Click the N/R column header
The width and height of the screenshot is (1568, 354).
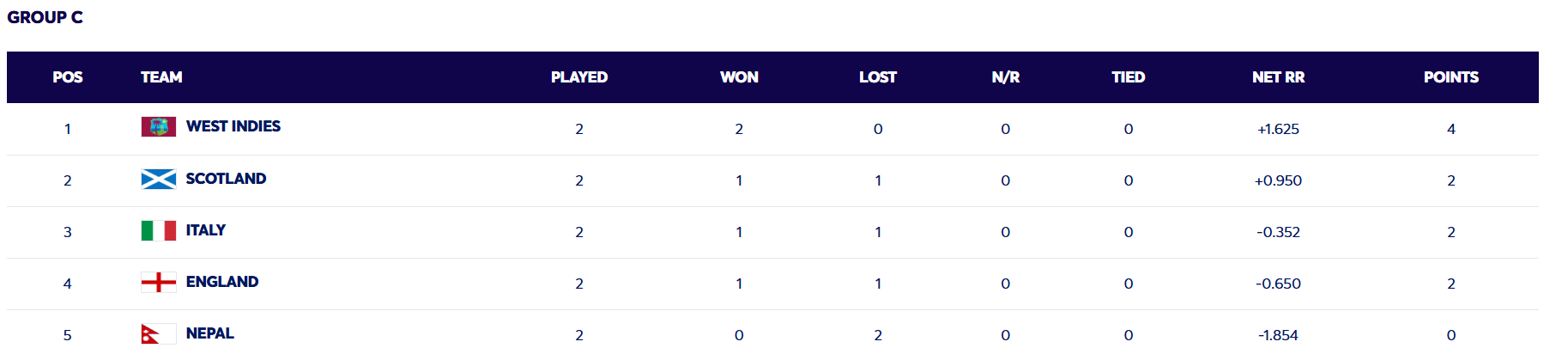point(1006,77)
